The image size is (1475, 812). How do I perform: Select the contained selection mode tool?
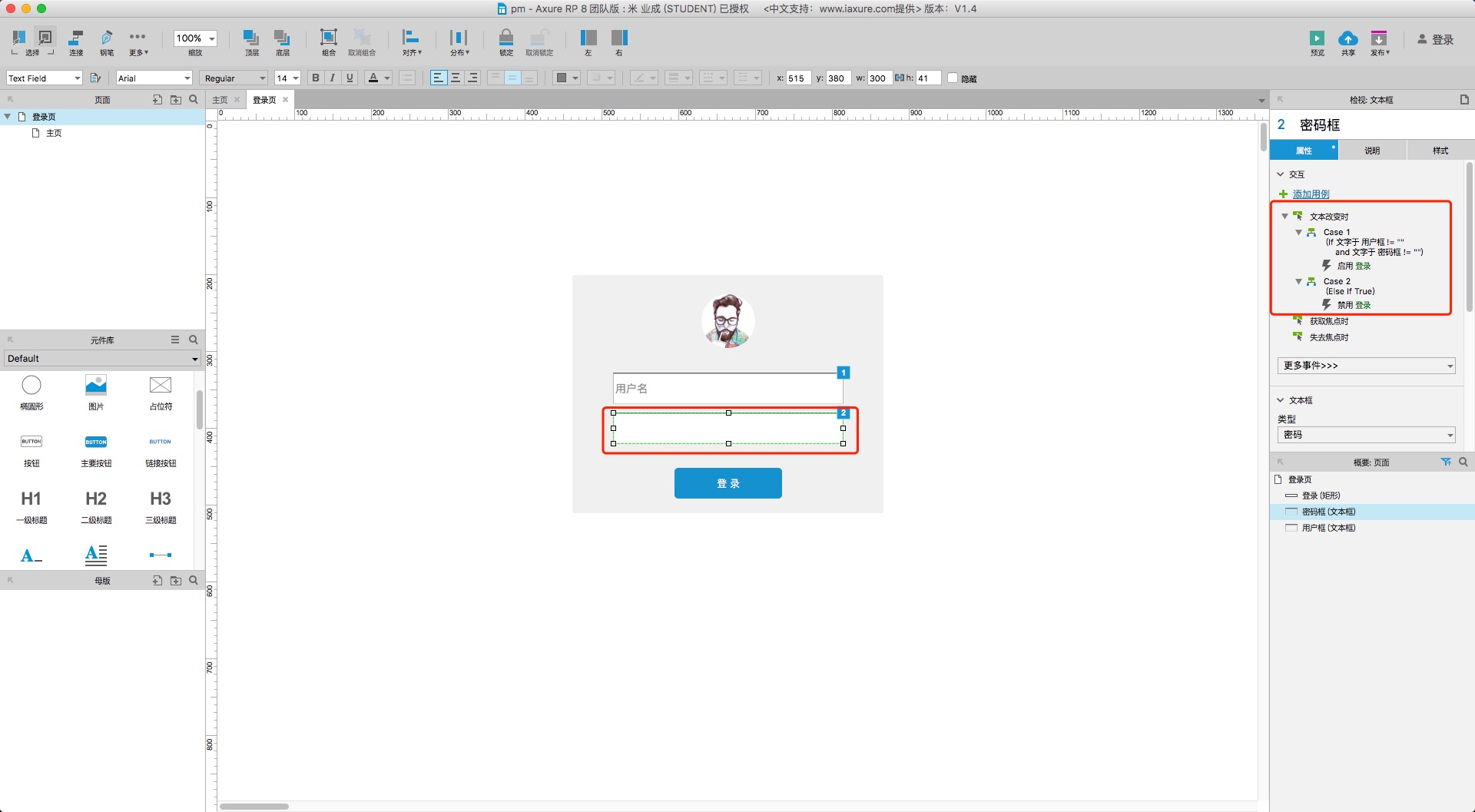click(45, 37)
